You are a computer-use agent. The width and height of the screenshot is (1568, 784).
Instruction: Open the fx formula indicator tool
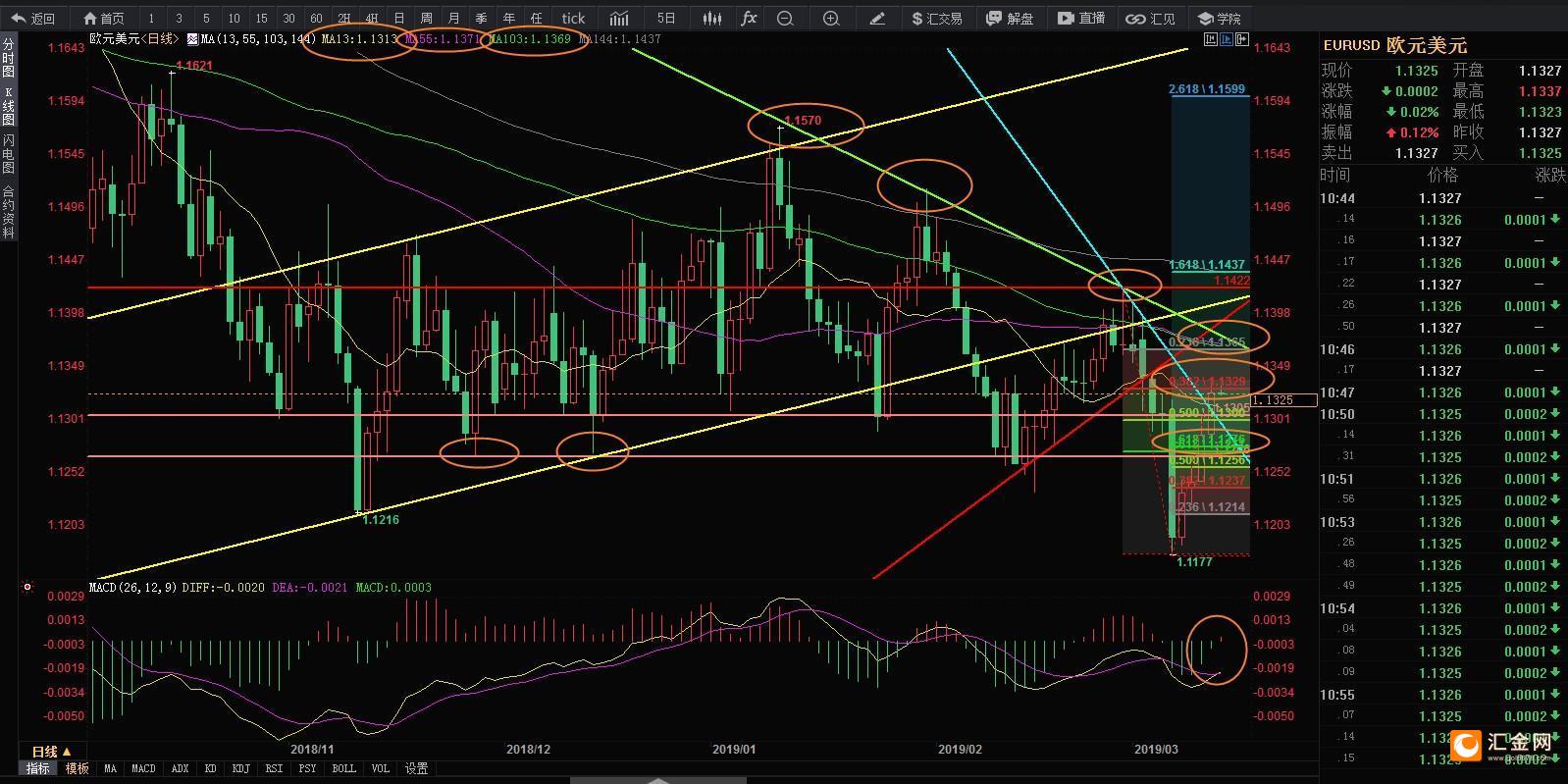click(x=749, y=18)
